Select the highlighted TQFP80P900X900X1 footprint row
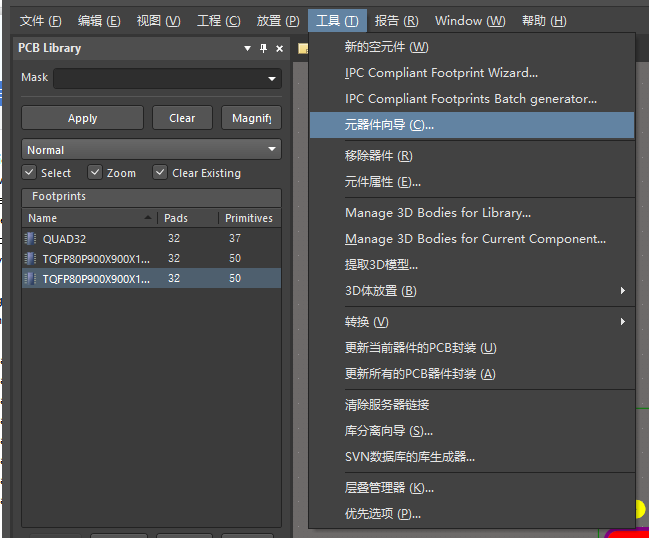The height and width of the screenshot is (538, 649). [151, 278]
